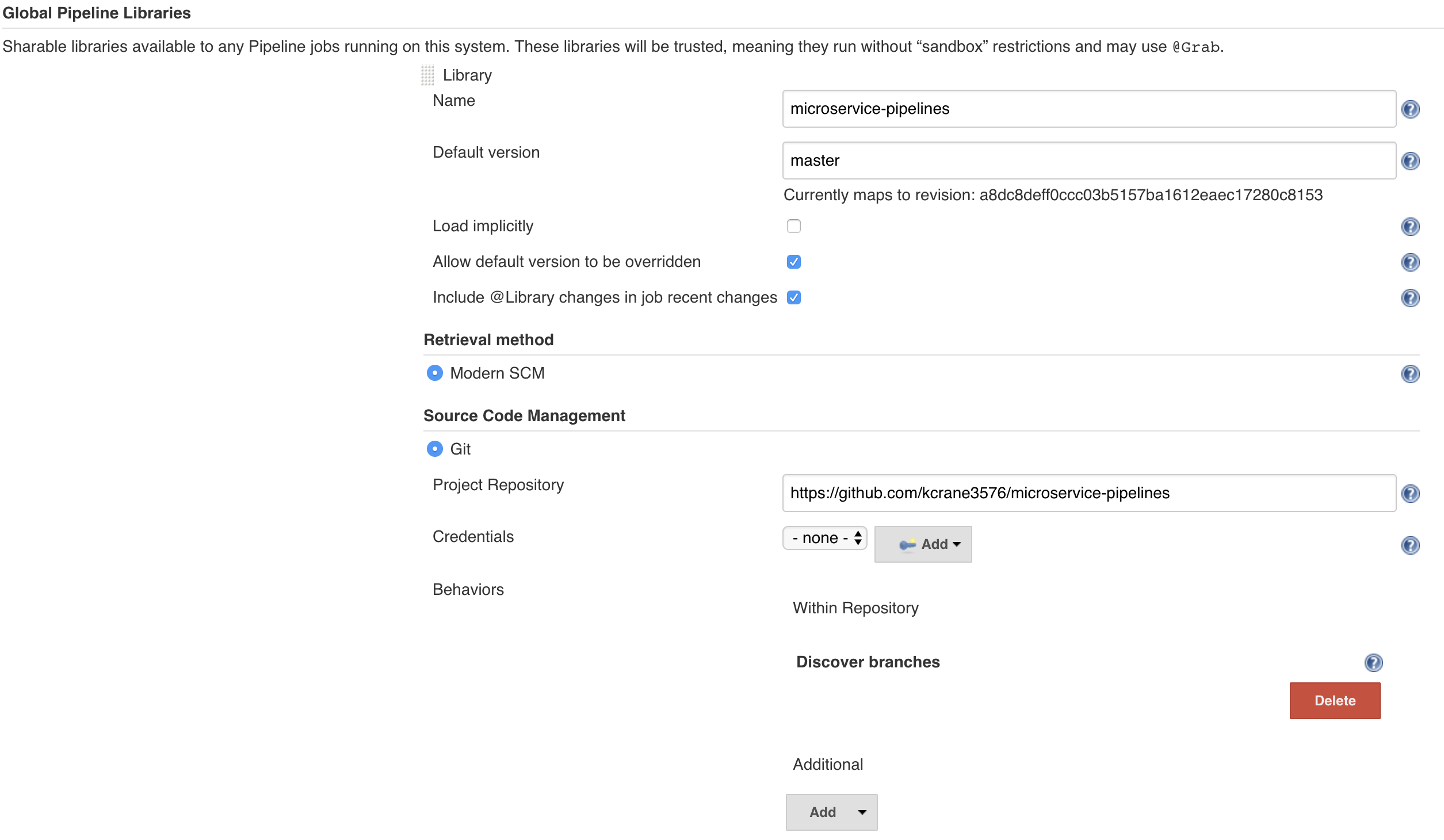Enable the Load implicitly checkbox
The height and width of the screenshot is (840, 1444).
click(x=794, y=226)
